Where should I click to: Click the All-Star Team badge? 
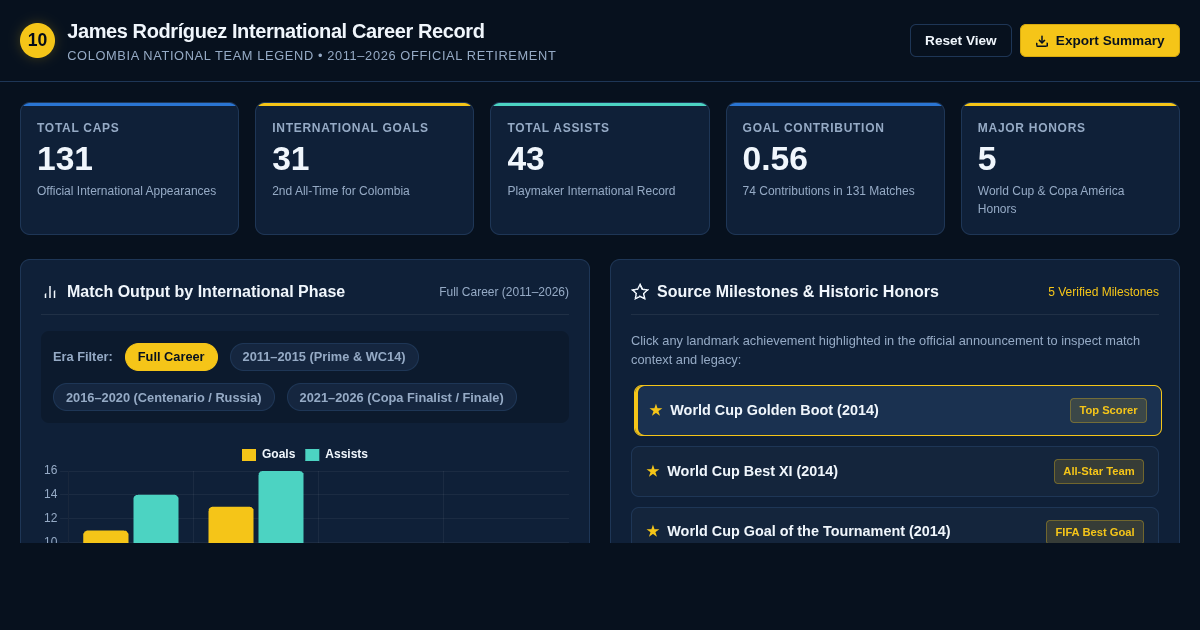[x=1099, y=471]
